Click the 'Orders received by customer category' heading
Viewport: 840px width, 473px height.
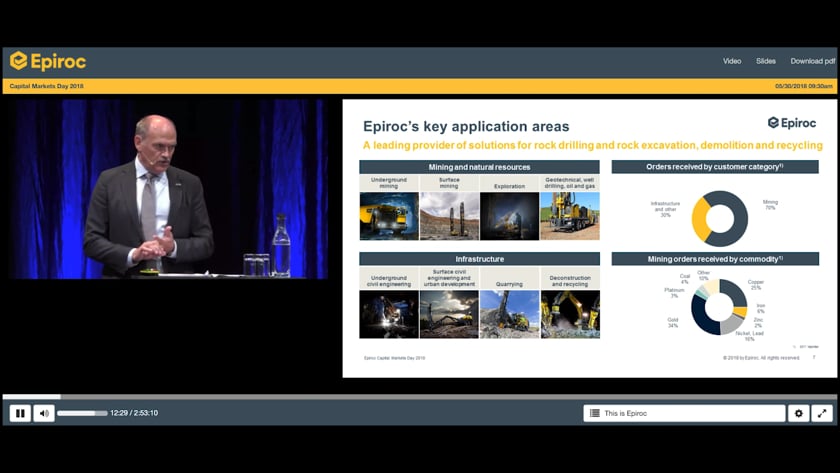(715, 167)
